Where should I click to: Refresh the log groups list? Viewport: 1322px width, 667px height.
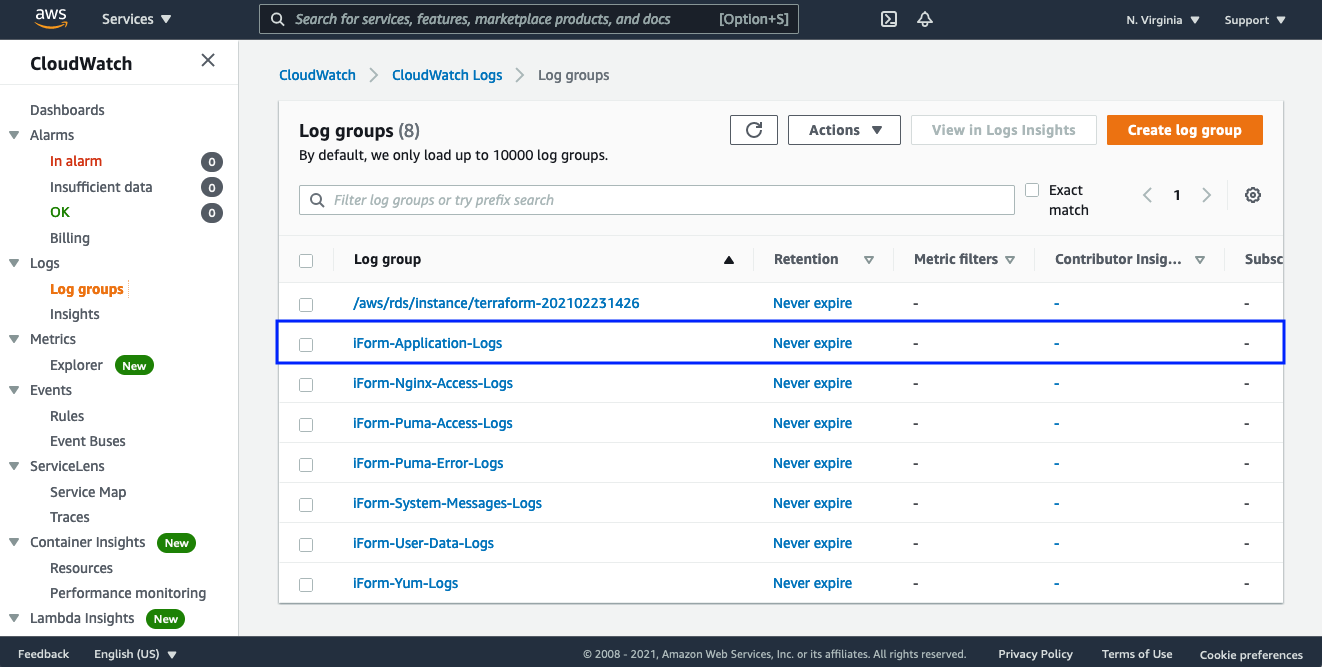(x=754, y=130)
